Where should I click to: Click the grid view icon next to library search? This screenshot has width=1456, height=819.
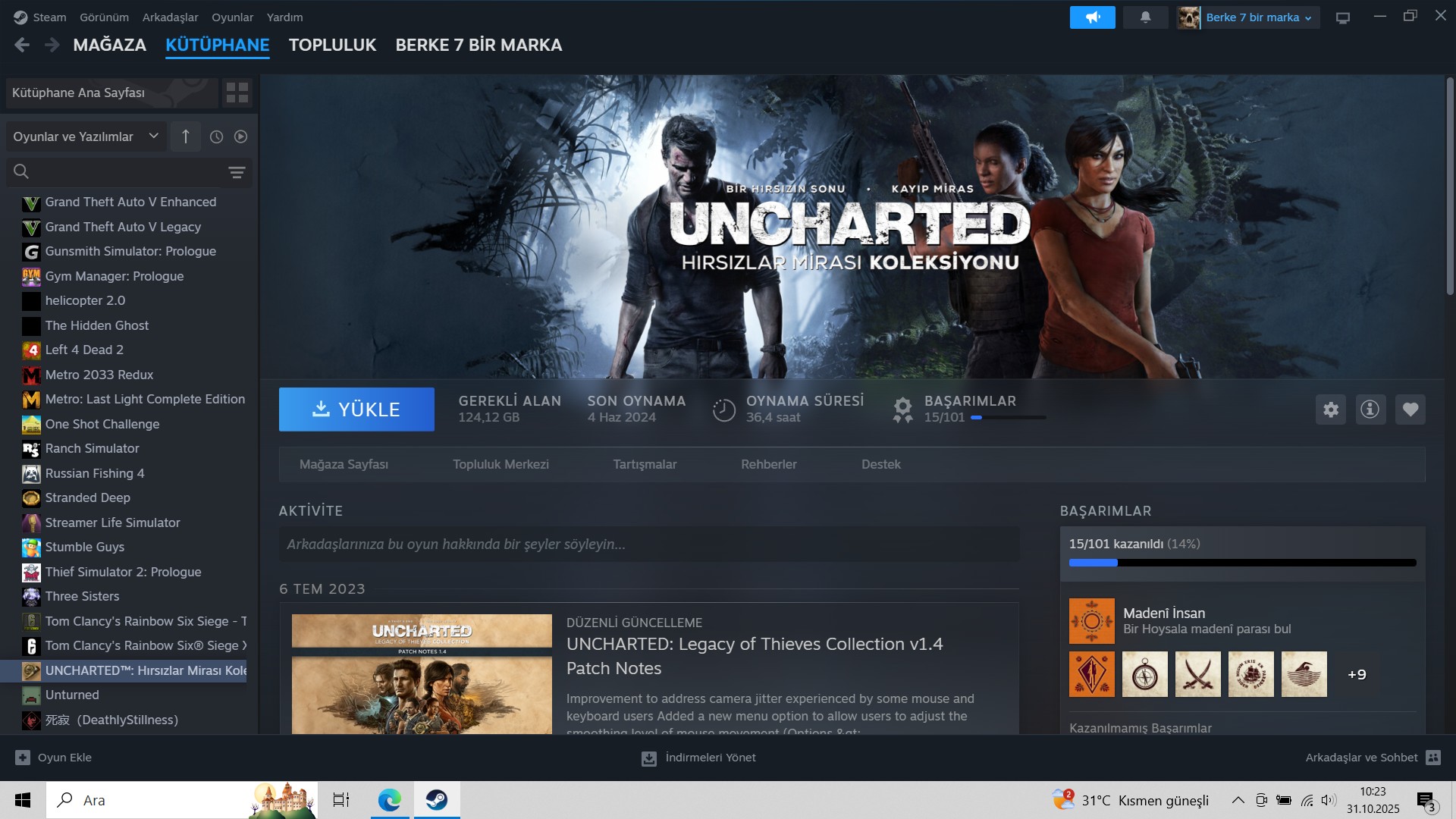point(237,93)
